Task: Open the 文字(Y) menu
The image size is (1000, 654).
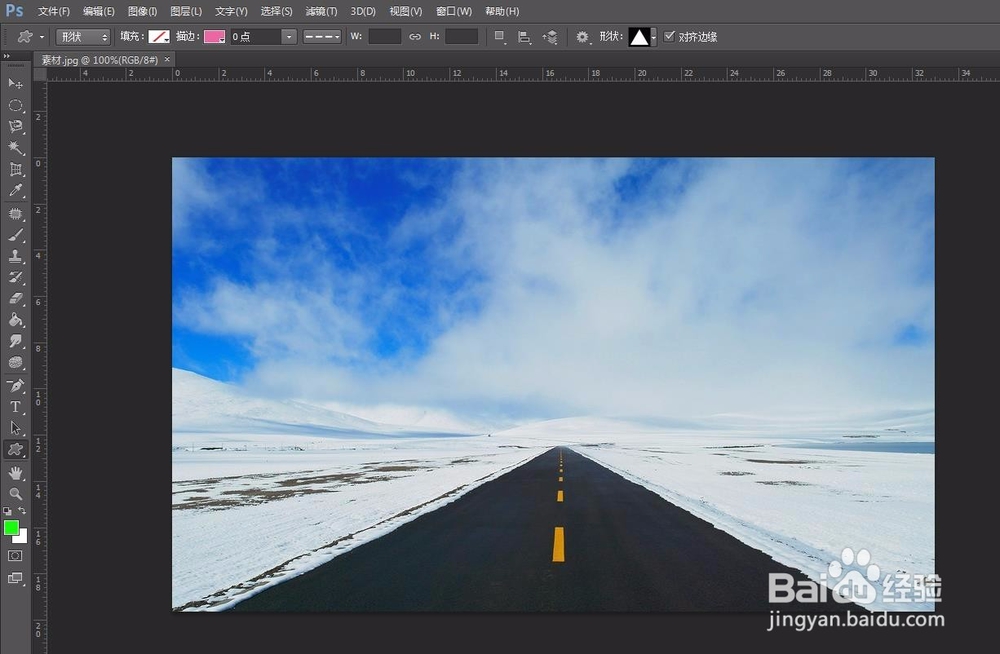Action: 231,11
